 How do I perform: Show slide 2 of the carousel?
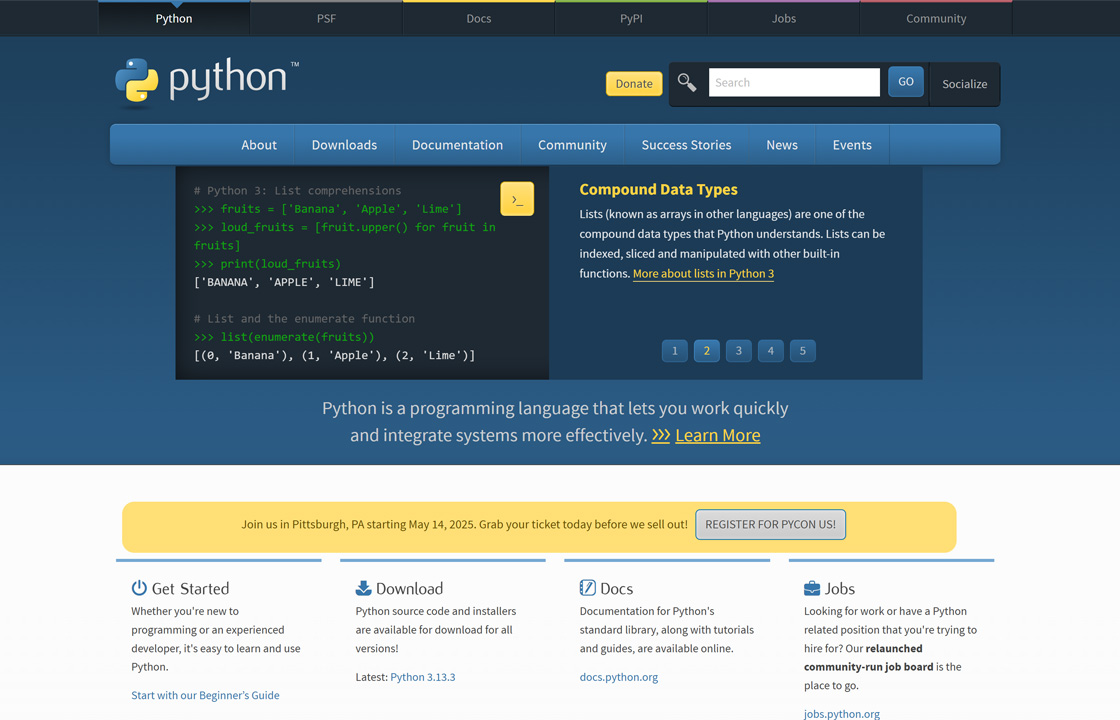pyautogui.click(x=706, y=351)
